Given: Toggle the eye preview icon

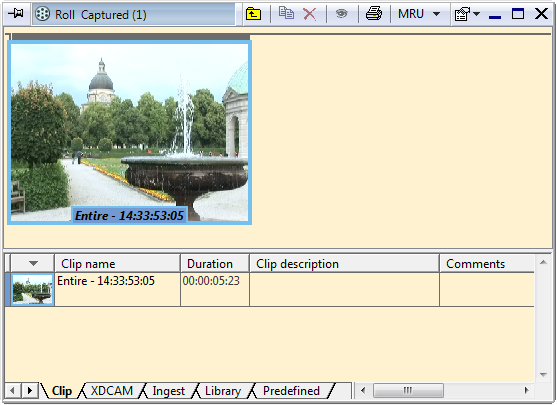Looking at the screenshot, I should pos(341,14).
